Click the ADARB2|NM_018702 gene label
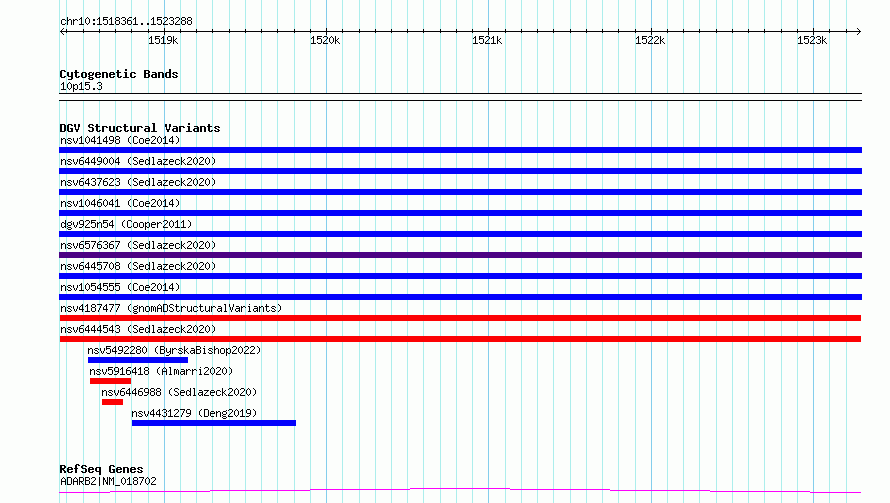 pos(108,481)
